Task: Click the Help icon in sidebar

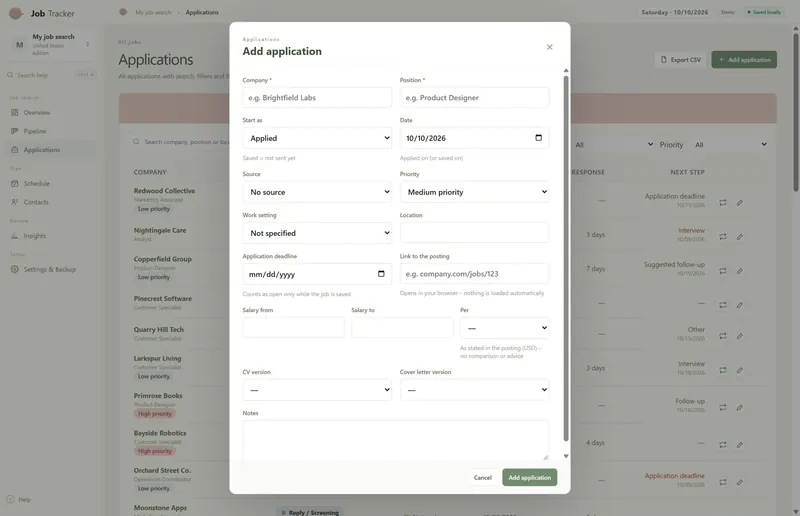Action: click(10, 499)
